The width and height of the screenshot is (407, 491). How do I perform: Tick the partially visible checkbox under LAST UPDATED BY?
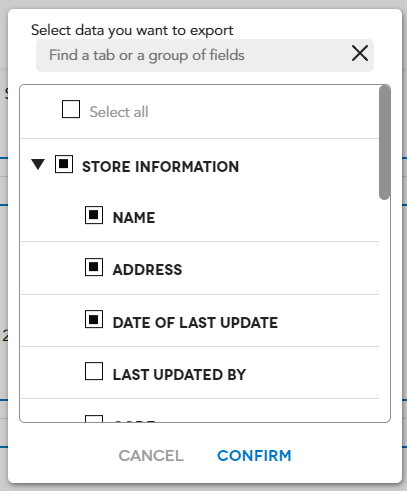(x=94, y=419)
